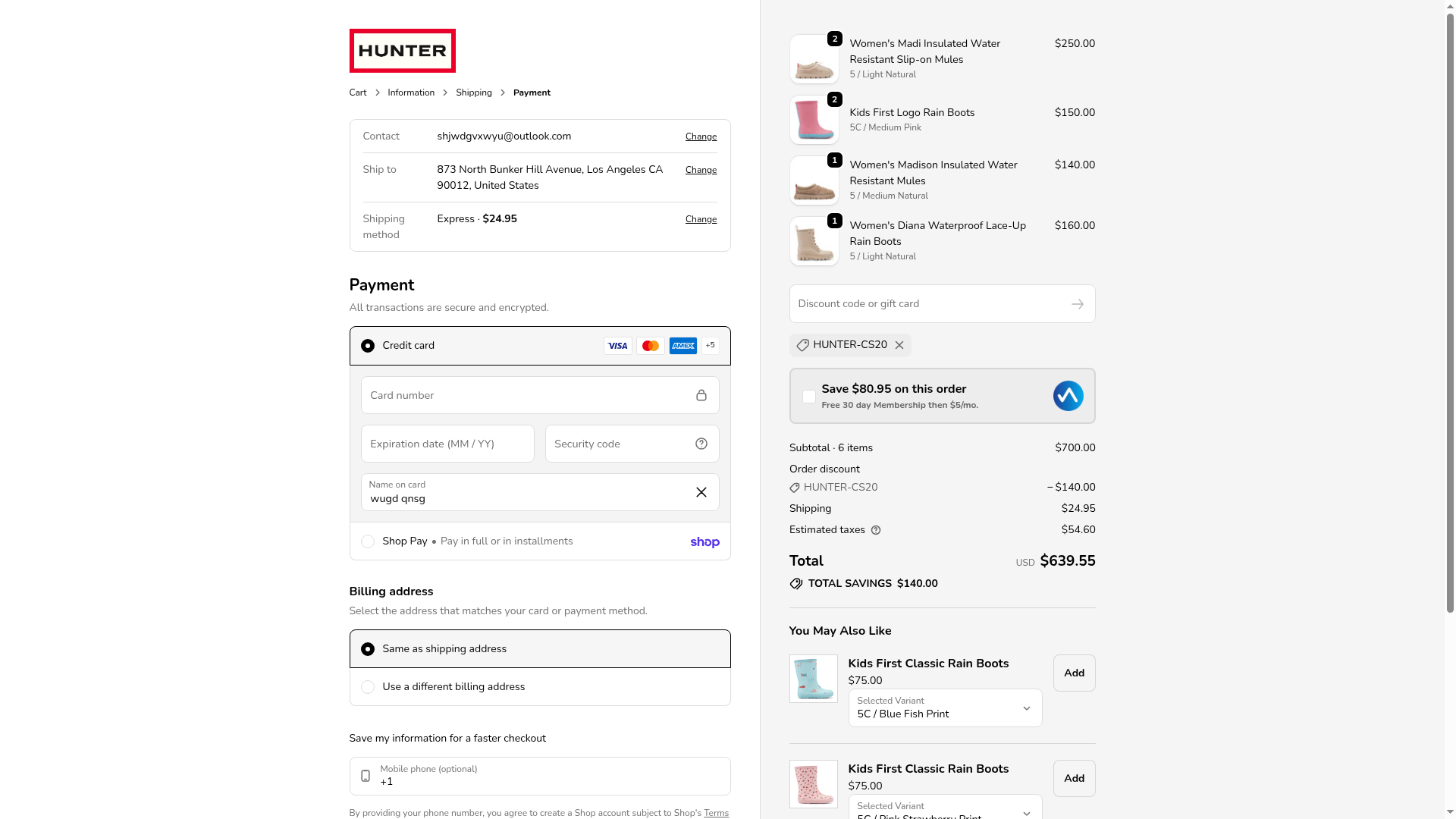Click the +5 more card types badge
The height and width of the screenshot is (819, 1456).
710,345
